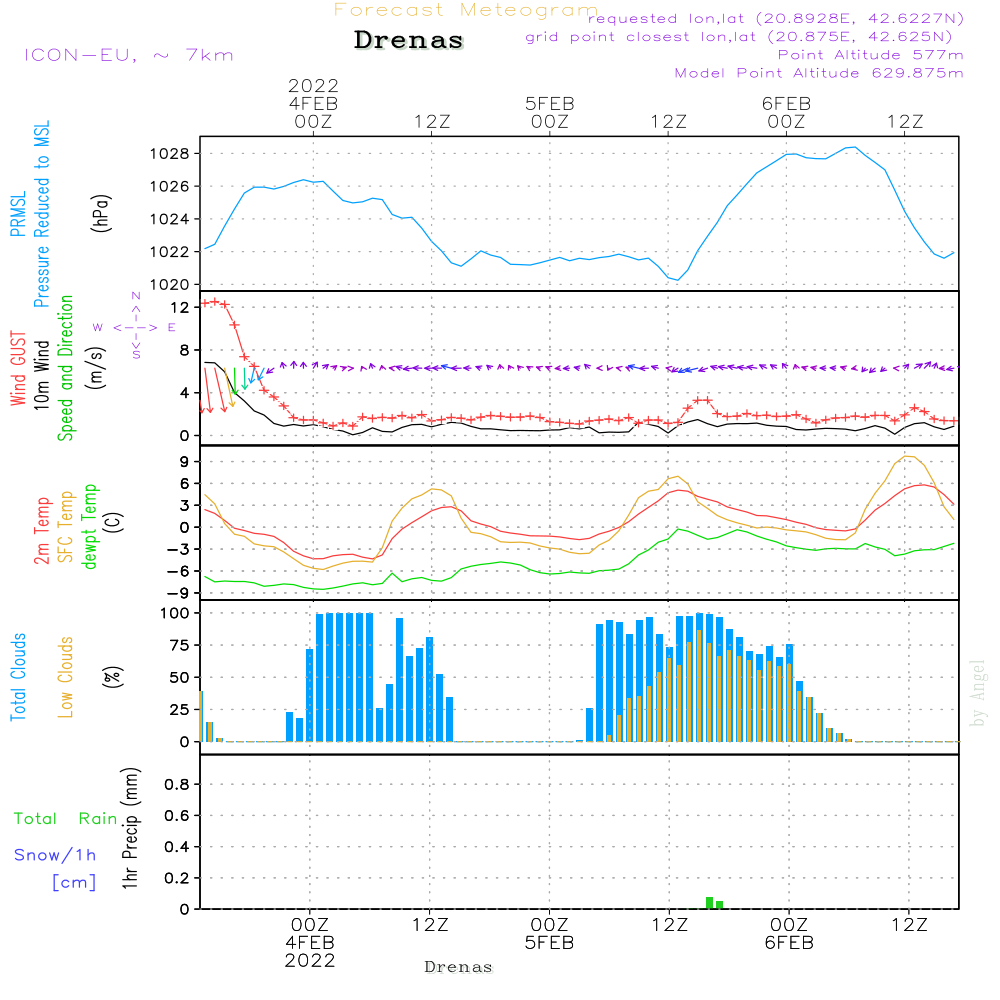Screen dimensions: 1000x1000
Task: Click the "Total Rain" green legend label
Action: coord(66,818)
